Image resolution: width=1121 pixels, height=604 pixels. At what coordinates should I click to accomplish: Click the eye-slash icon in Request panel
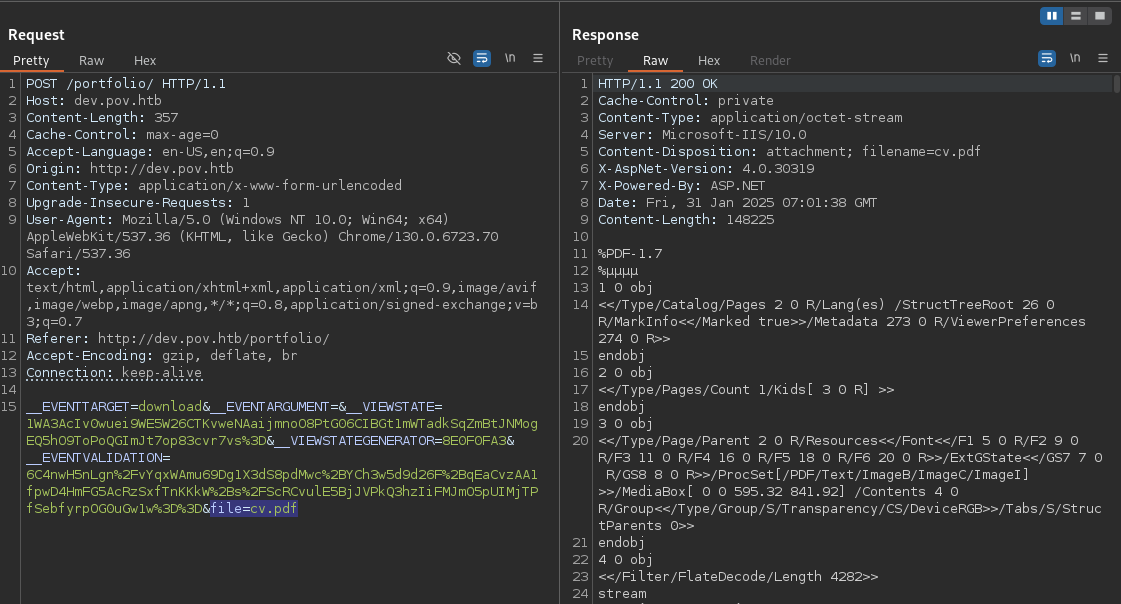tap(454, 59)
